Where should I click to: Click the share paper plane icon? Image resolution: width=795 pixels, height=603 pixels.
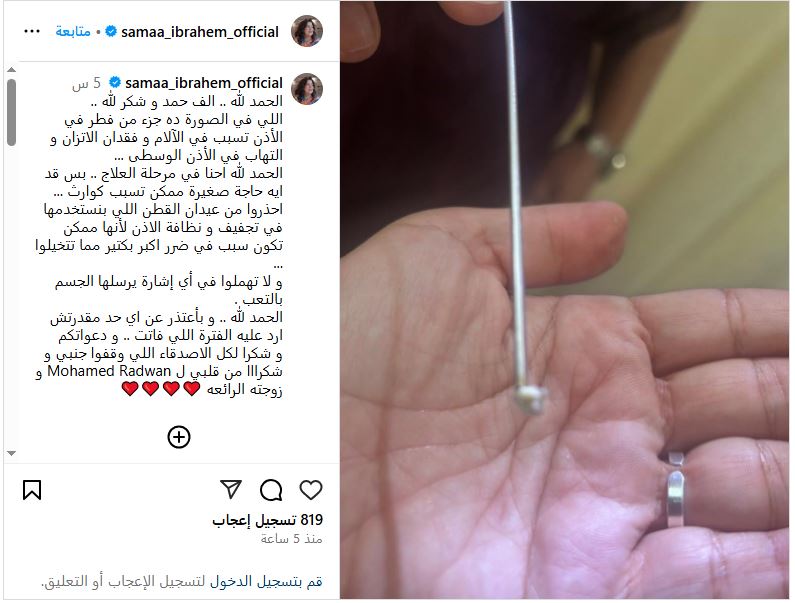(x=231, y=489)
